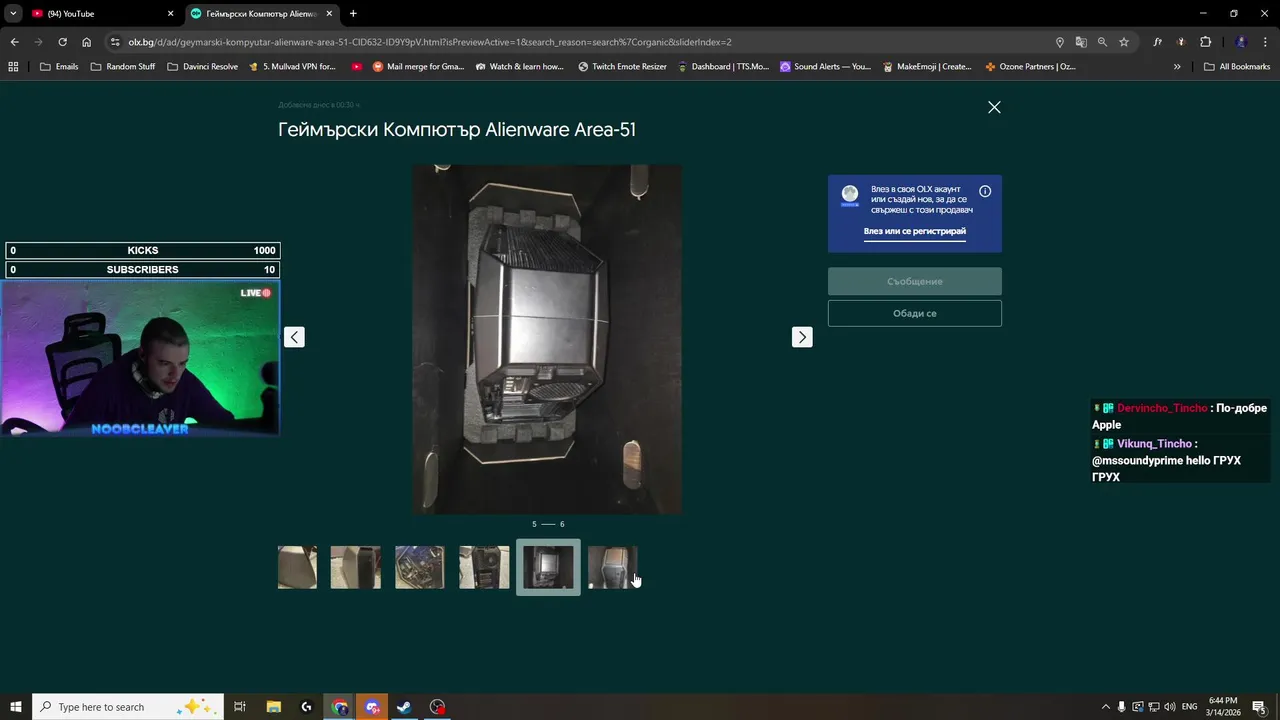Screen dimensions: 1280x720
Task: Open the Random Stuff bookmark folder
Action: point(123,67)
